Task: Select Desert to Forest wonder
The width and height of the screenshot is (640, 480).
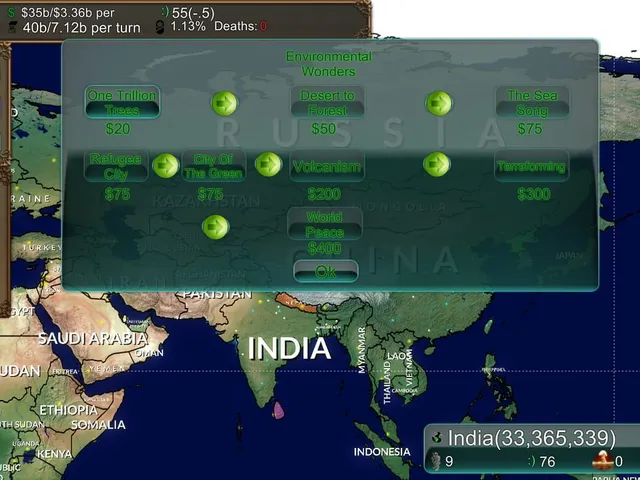Action: 327,102
